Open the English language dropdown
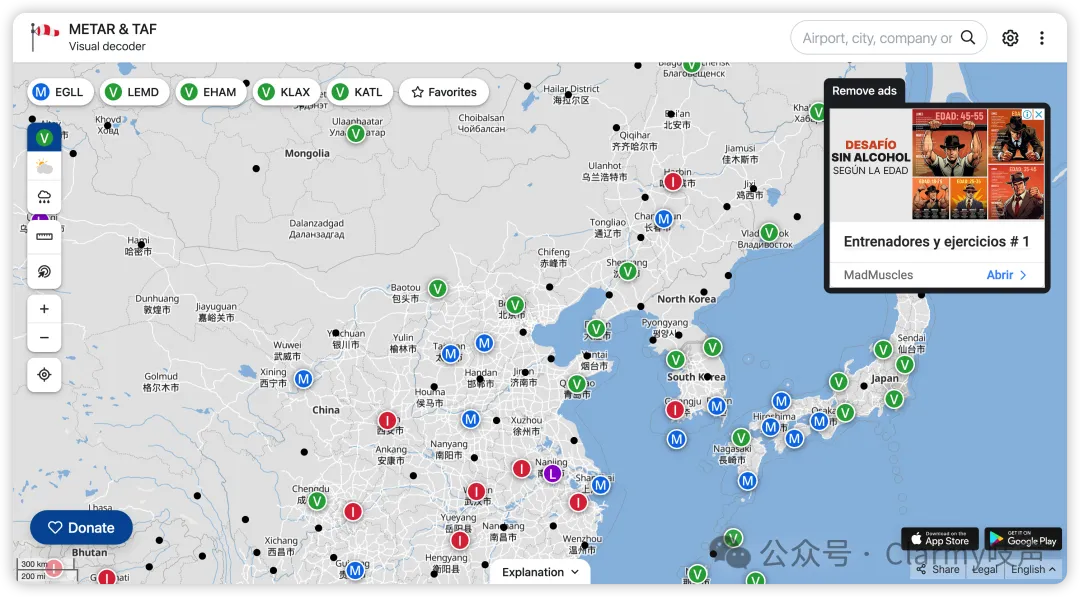1080x597 pixels. click(x=1033, y=569)
